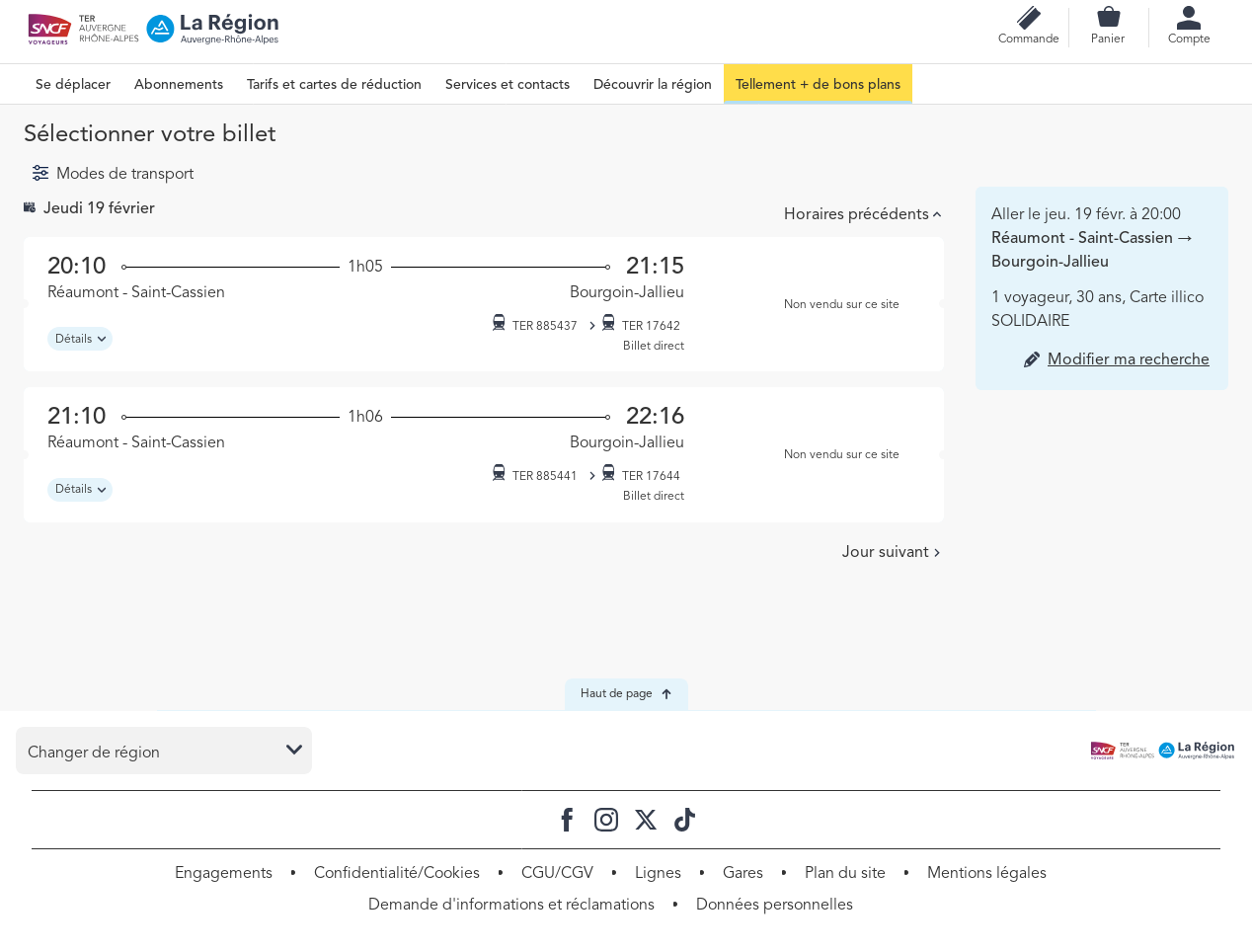1252x952 pixels.
Task: Open the Se déplacer menu
Action: (x=73, y=85)
